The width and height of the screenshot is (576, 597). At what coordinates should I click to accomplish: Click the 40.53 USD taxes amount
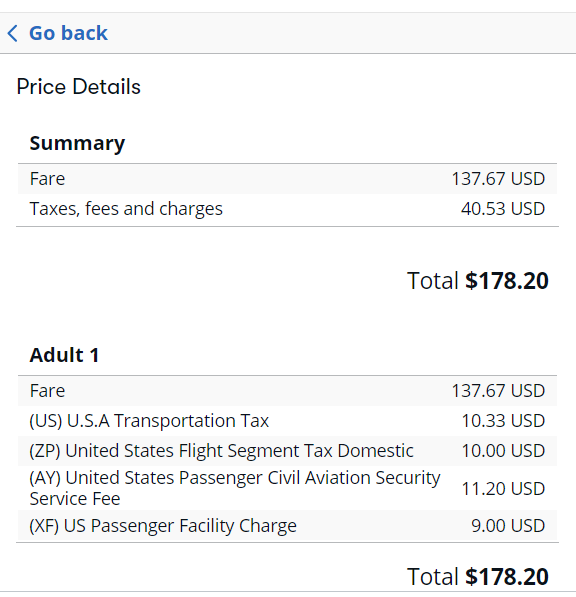coord(503,209)
